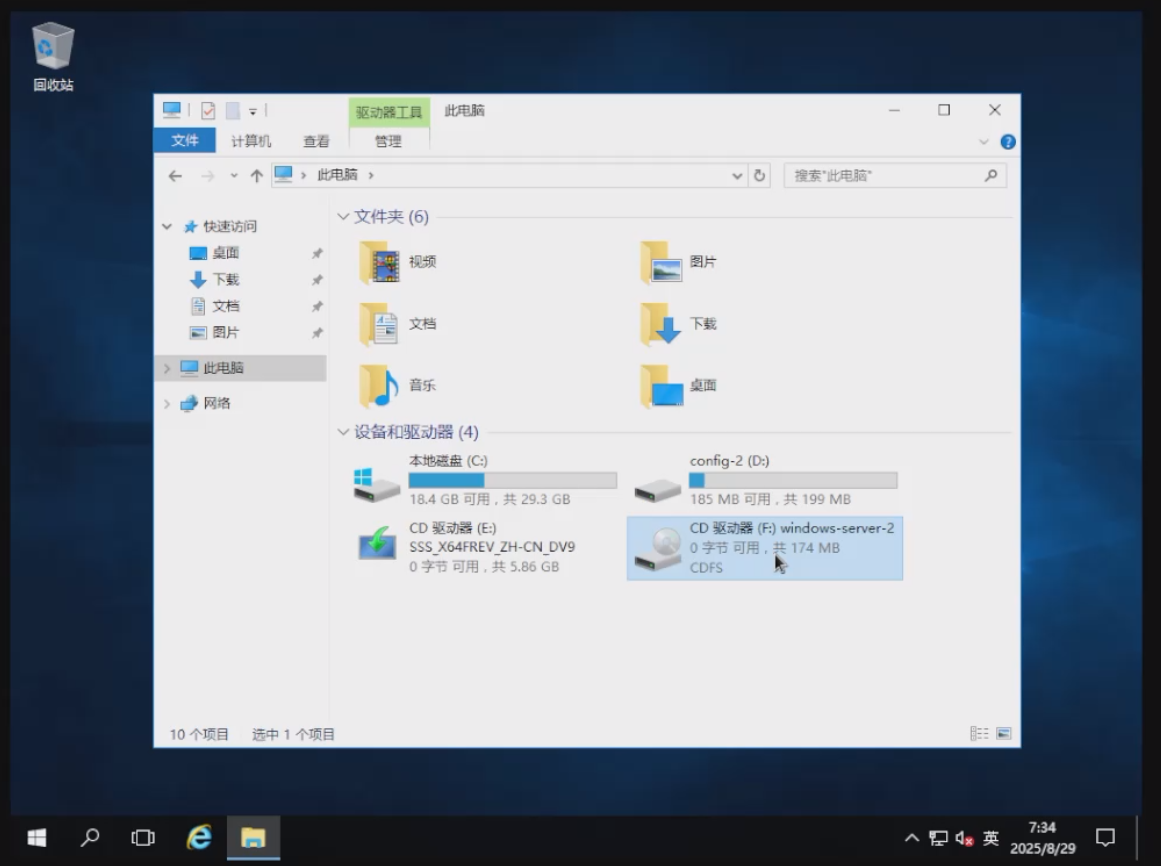Click the refresh button beside address bar

click(760, 176)
